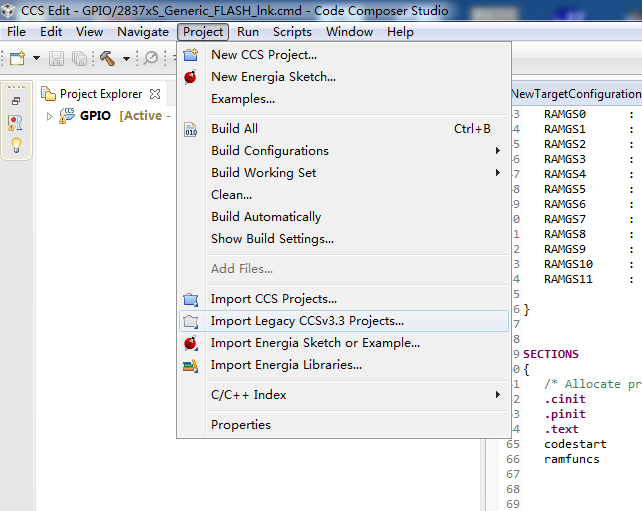
Task: Click the codestart line in editor
Action: tap(575, 444)
